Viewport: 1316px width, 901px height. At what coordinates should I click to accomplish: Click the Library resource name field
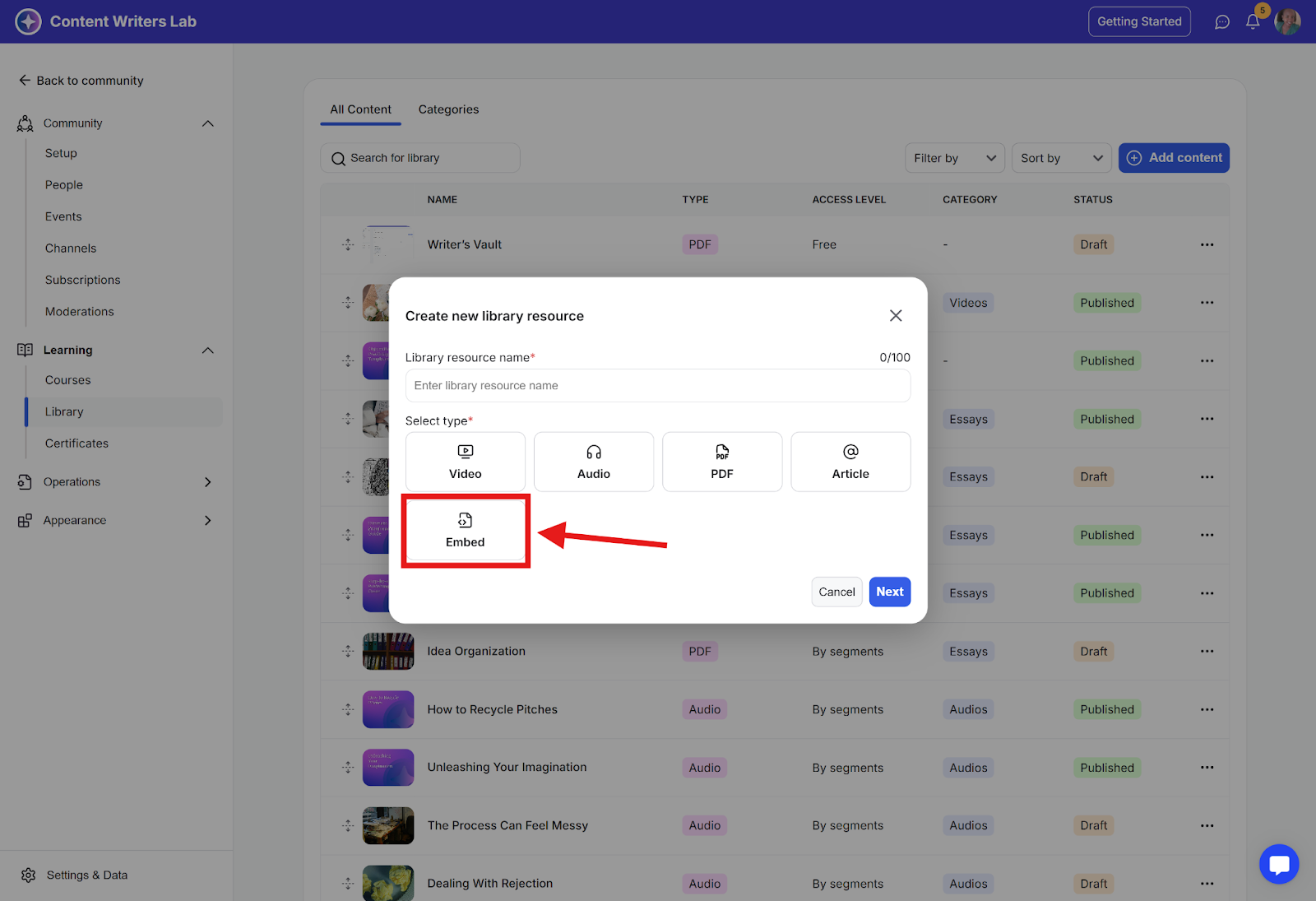click(x=657, y=386)
